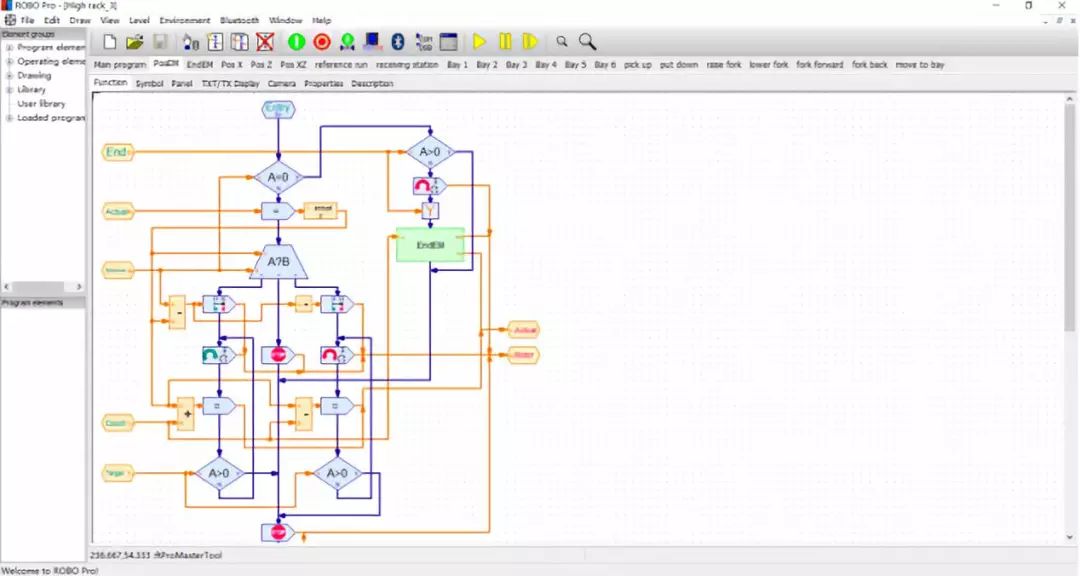The height and width of the screenshot is (576, 1080).
Task: Open the Draw menu
Action: point(80,20)
